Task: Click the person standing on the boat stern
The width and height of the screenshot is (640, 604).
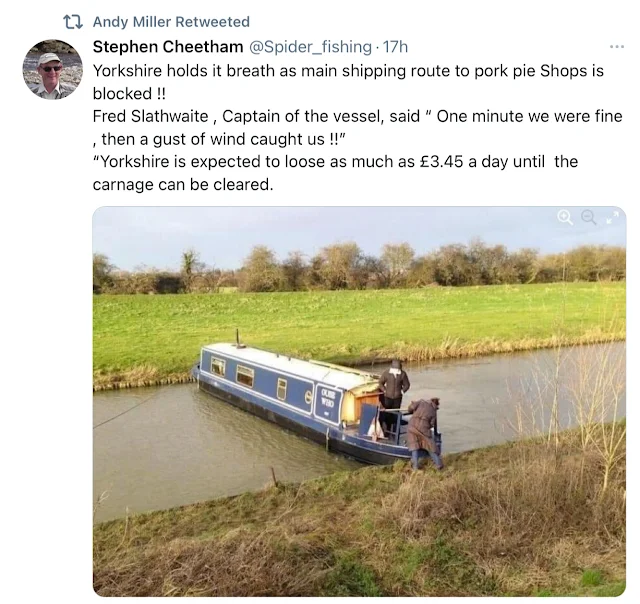Action: [x=393, y=386]
